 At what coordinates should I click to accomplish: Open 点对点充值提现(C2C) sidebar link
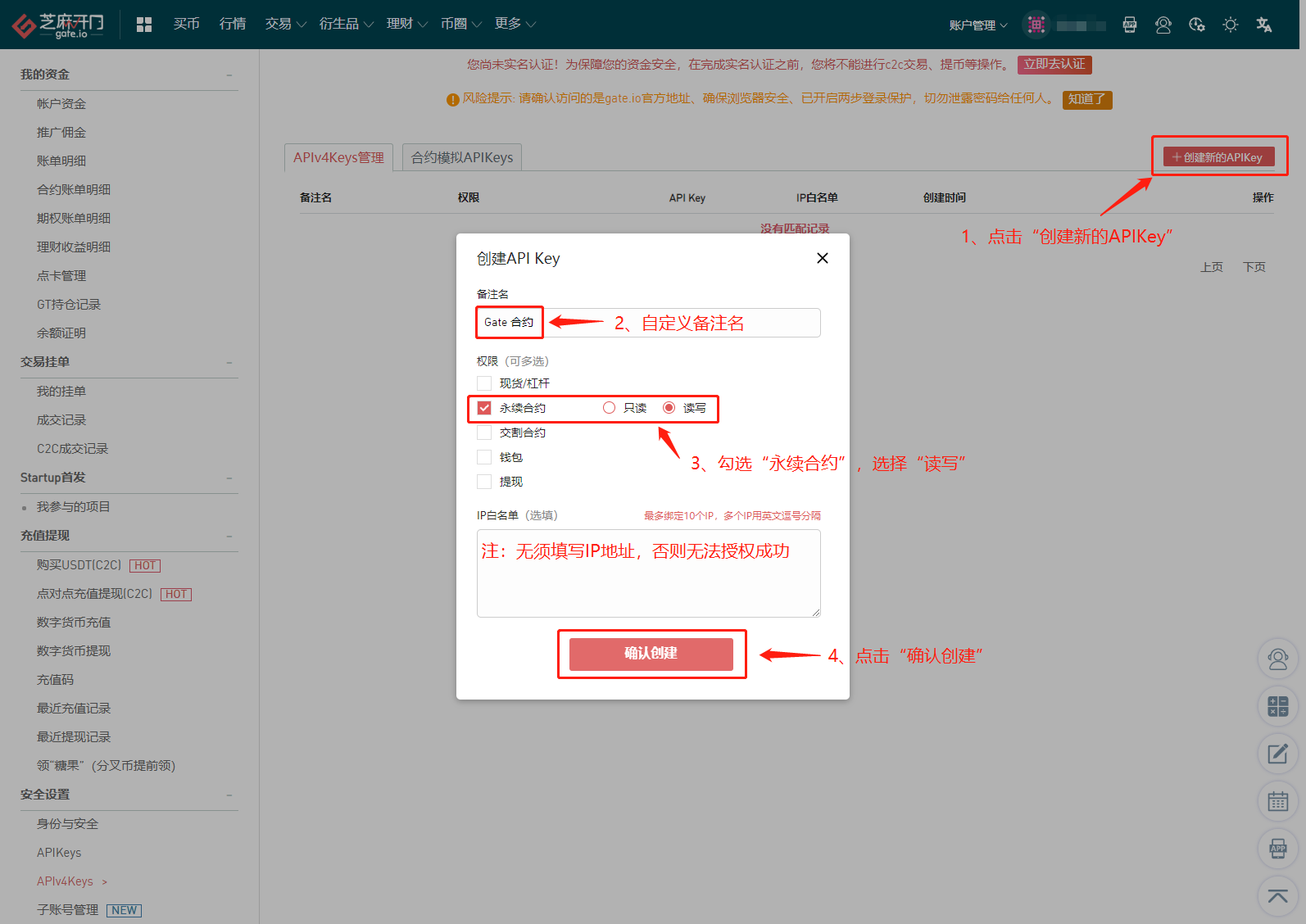[95, 594]
